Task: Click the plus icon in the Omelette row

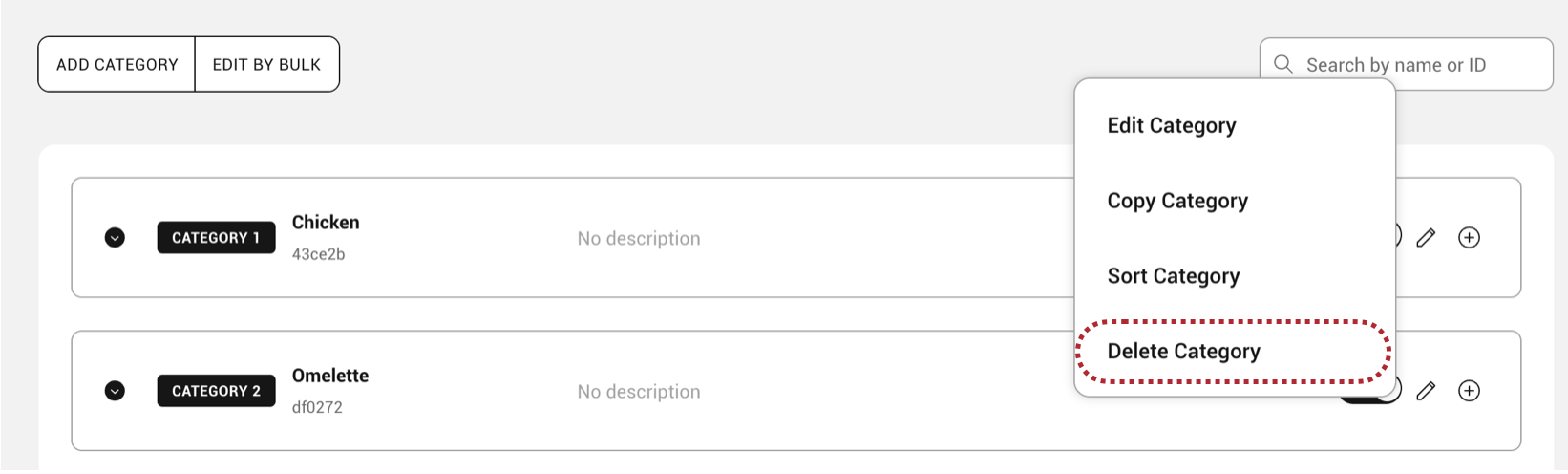Action: [1469, 391]
